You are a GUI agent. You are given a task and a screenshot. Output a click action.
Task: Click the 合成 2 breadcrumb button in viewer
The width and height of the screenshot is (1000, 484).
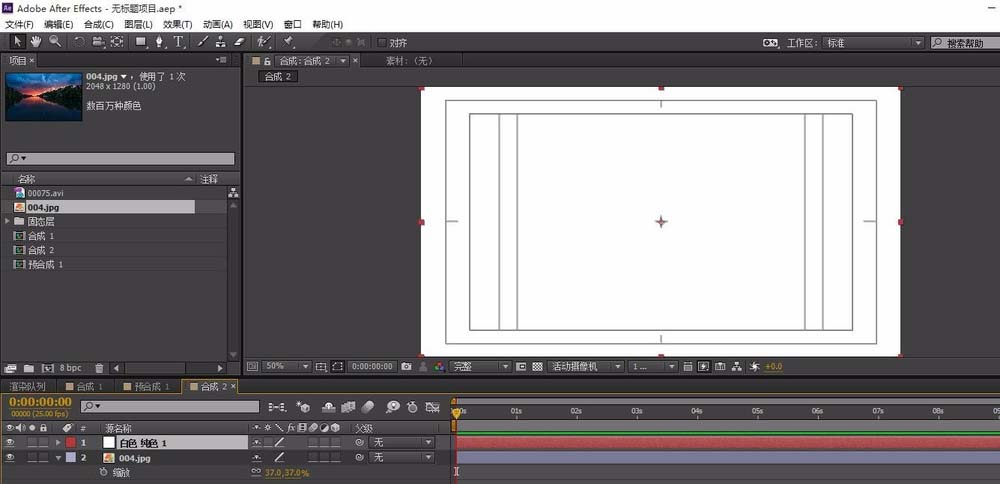[278, 77]
